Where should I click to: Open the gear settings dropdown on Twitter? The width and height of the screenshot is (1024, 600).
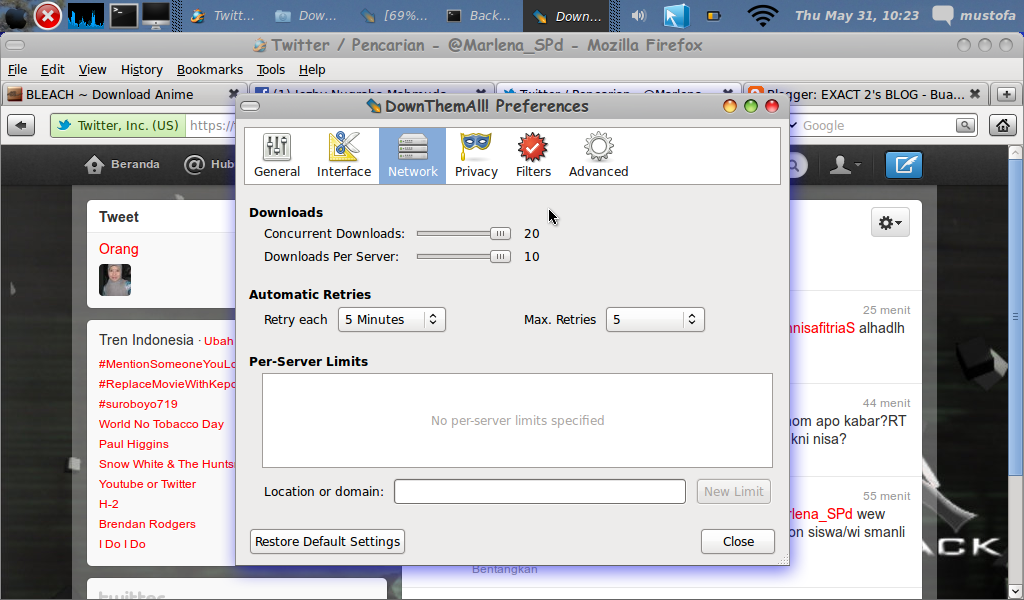tap(890, 223)
